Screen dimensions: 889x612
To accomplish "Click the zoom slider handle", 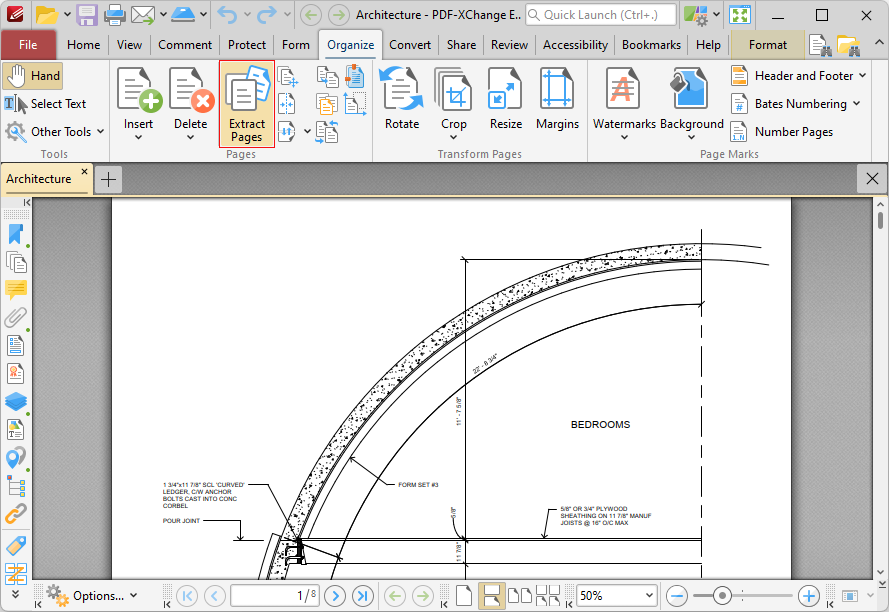I will click(x=722, y=596).
